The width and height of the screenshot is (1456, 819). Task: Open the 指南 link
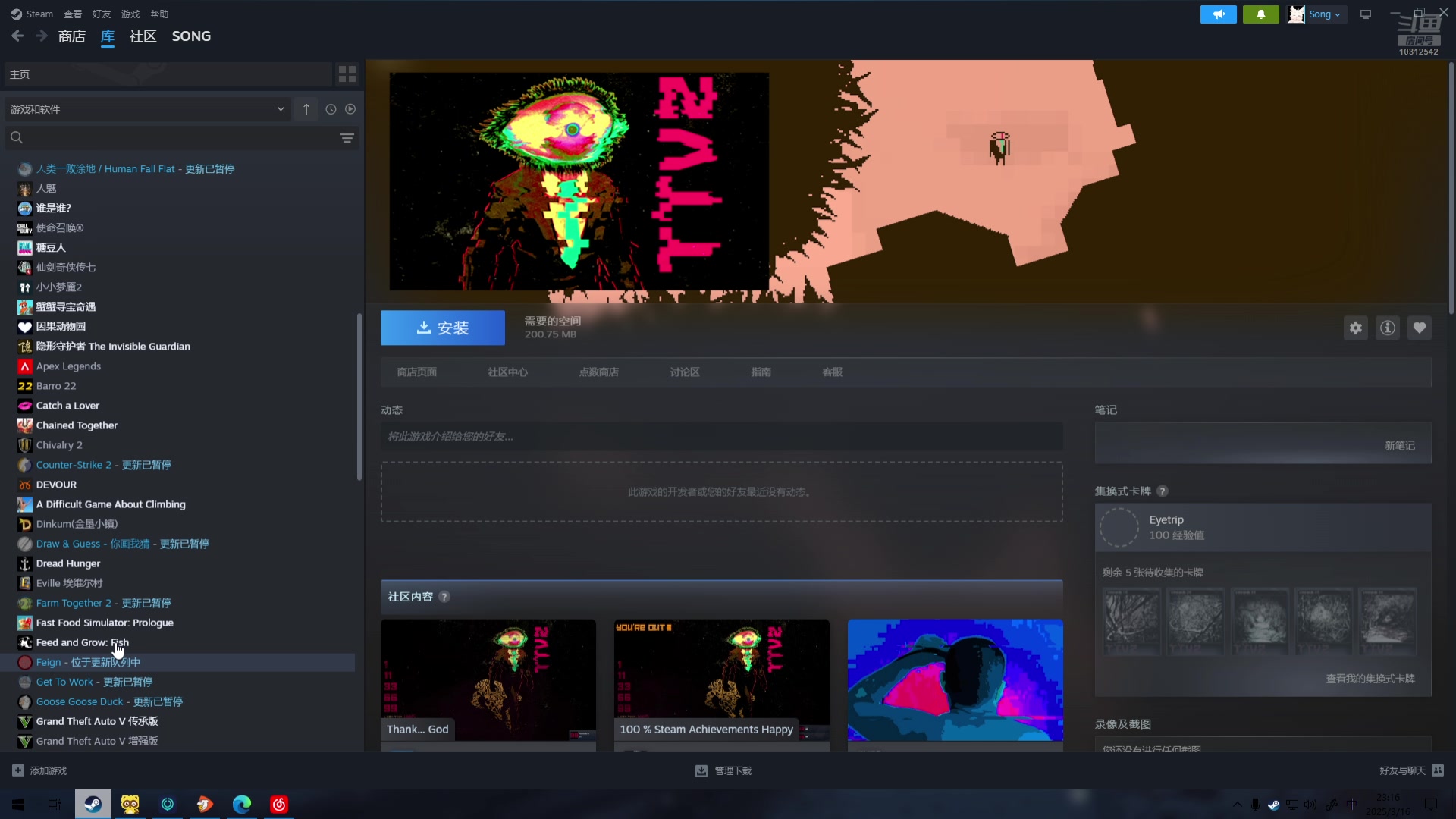[761, 372]
